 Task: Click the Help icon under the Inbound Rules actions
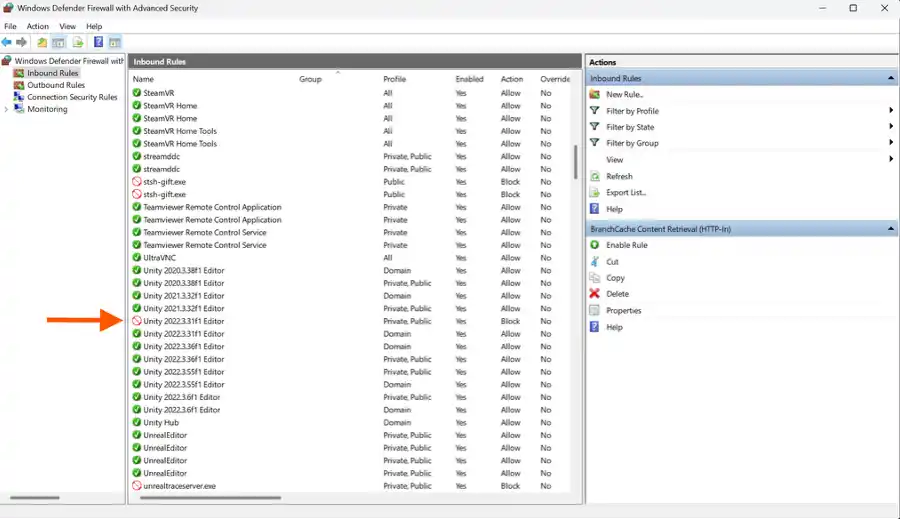595,208
